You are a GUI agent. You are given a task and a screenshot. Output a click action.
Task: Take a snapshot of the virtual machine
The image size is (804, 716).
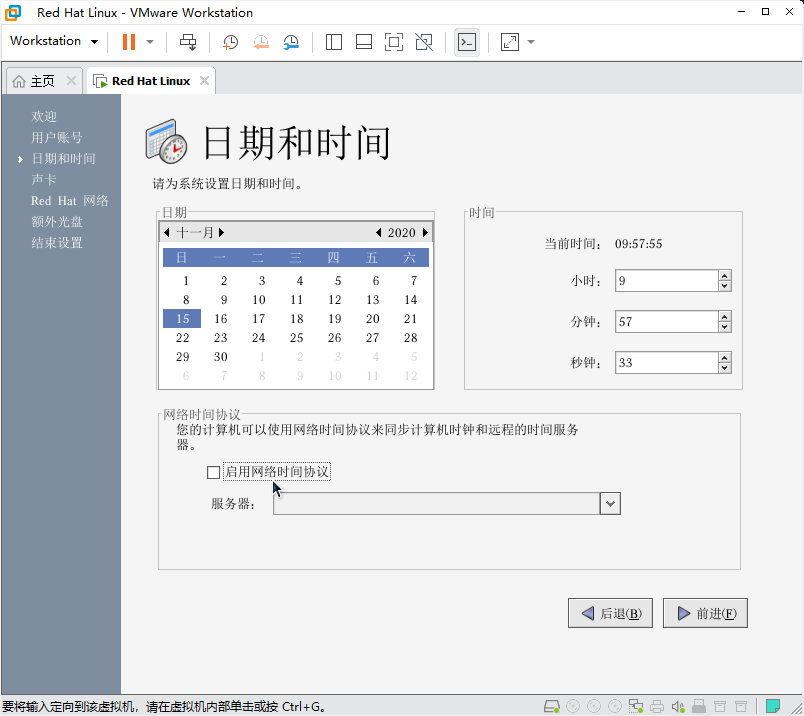[230, 41]
